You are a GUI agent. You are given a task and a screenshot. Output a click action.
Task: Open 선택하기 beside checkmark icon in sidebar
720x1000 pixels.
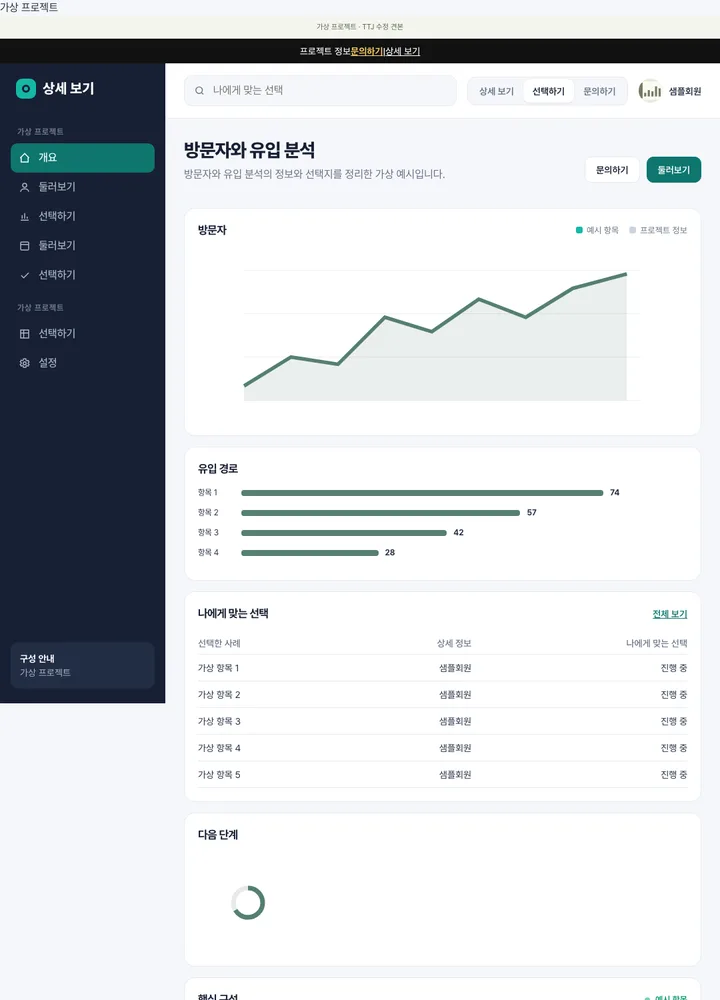(82, 275)
